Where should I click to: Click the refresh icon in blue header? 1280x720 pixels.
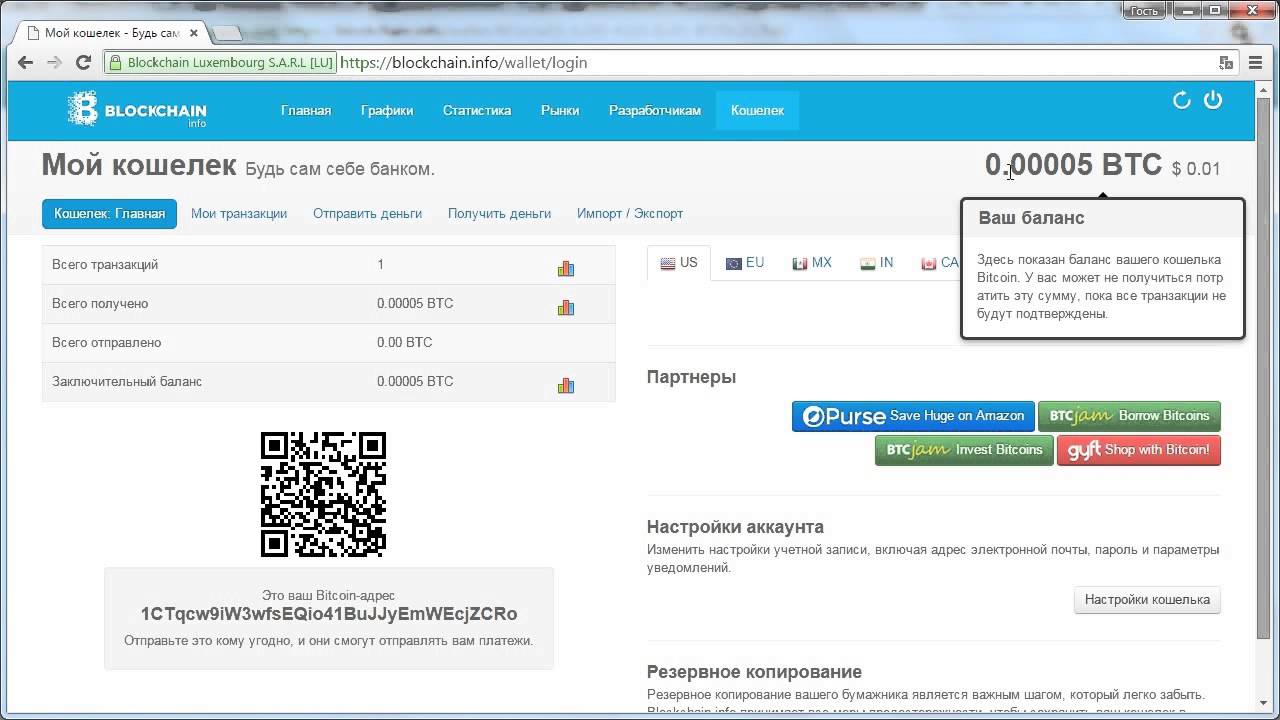[1182, 100]
